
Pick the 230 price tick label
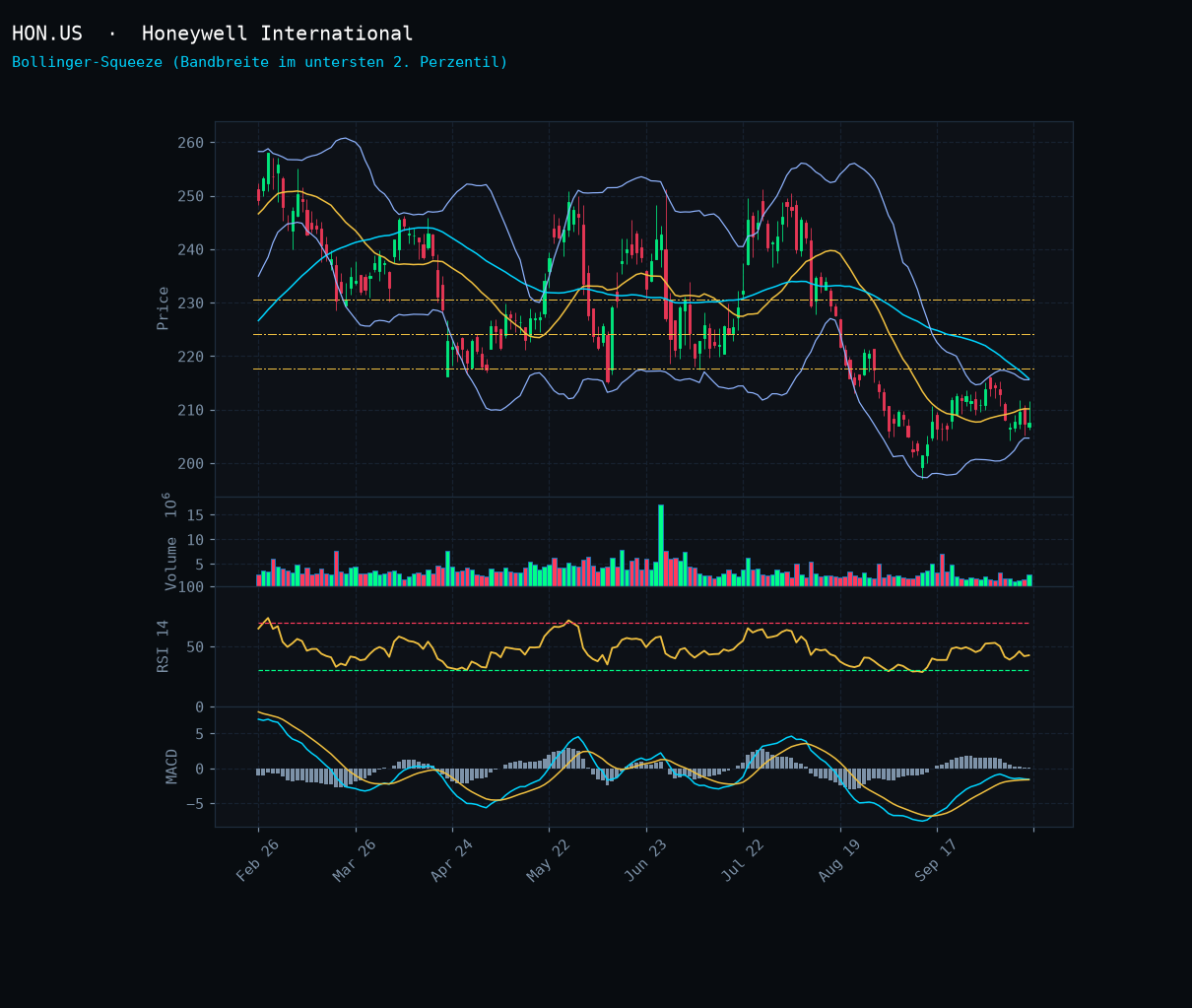[x=191, y=302]
